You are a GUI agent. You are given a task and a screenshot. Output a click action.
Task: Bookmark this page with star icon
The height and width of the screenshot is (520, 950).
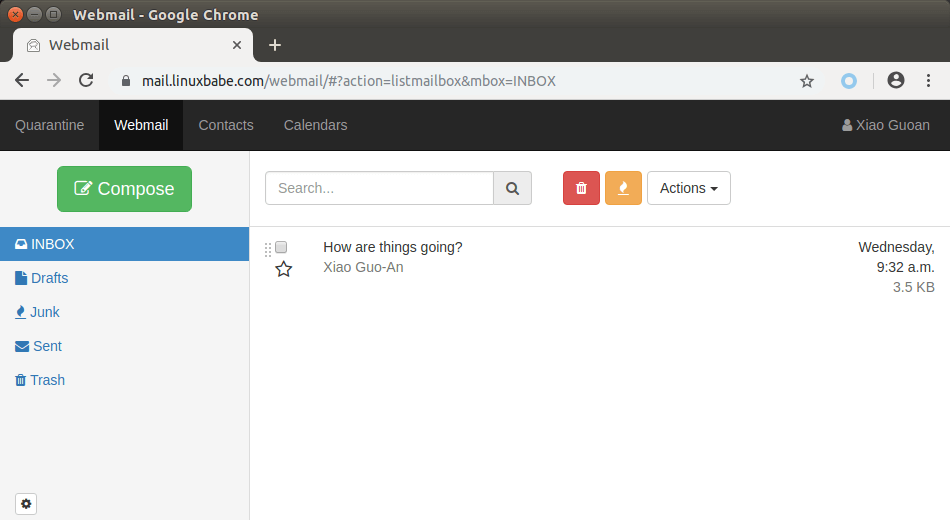coord(807,81)
